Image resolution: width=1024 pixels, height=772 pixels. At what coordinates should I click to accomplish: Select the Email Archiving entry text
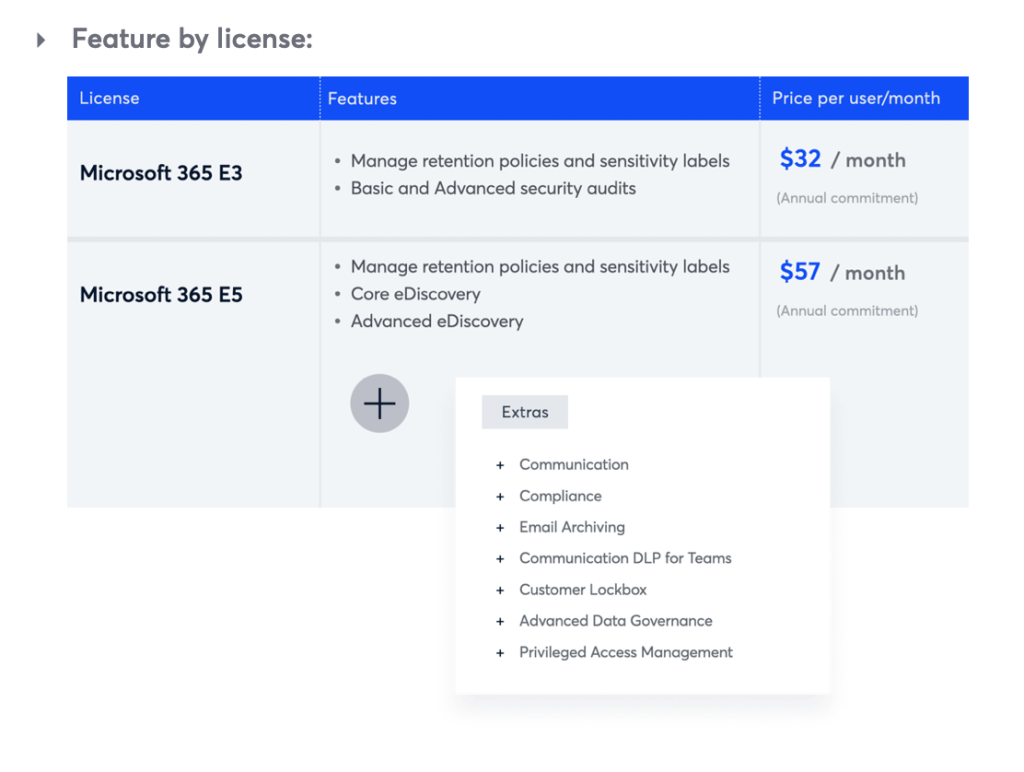click(572, 527)
